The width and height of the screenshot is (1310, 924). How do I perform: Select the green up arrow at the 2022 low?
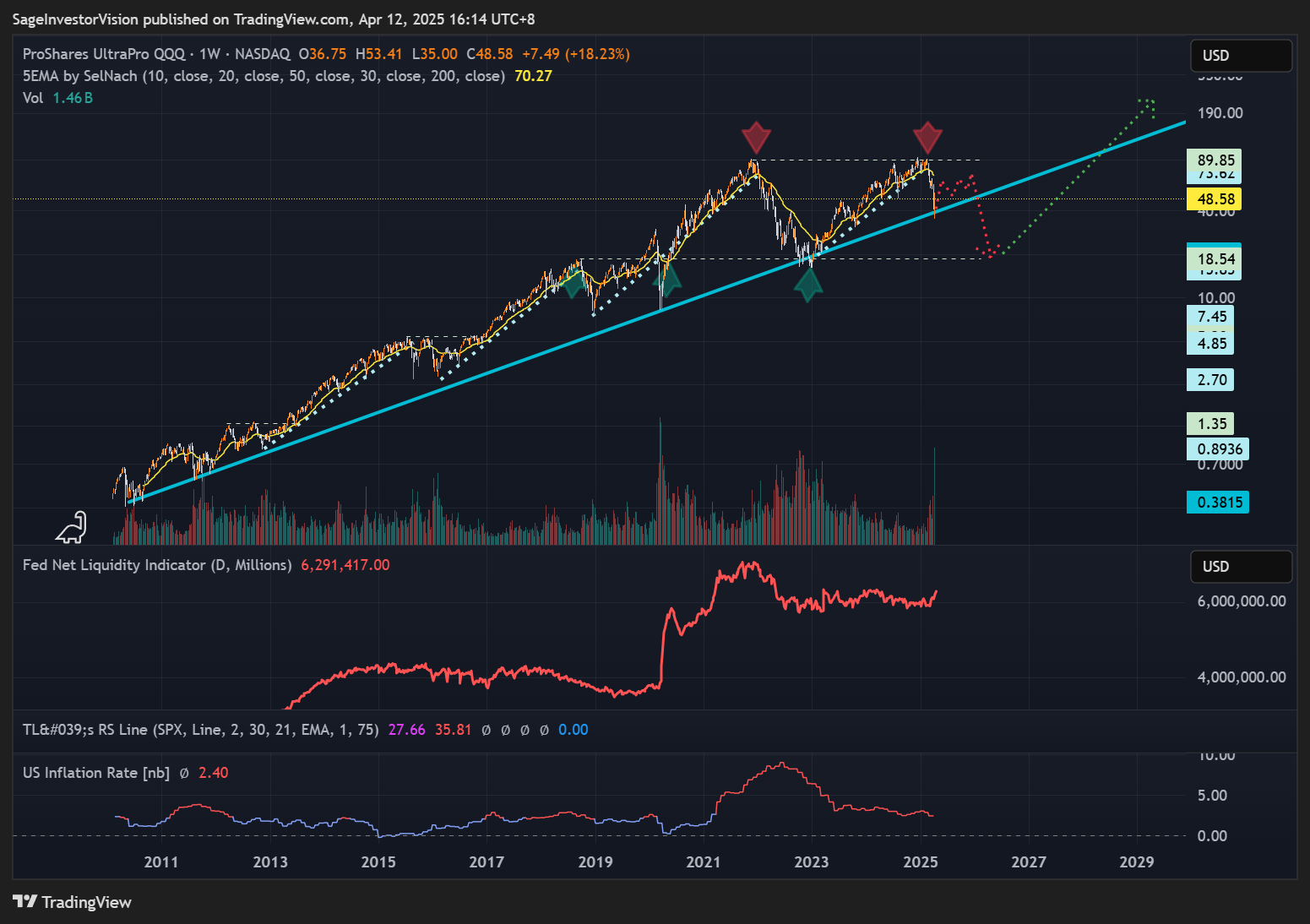[808, 285]
